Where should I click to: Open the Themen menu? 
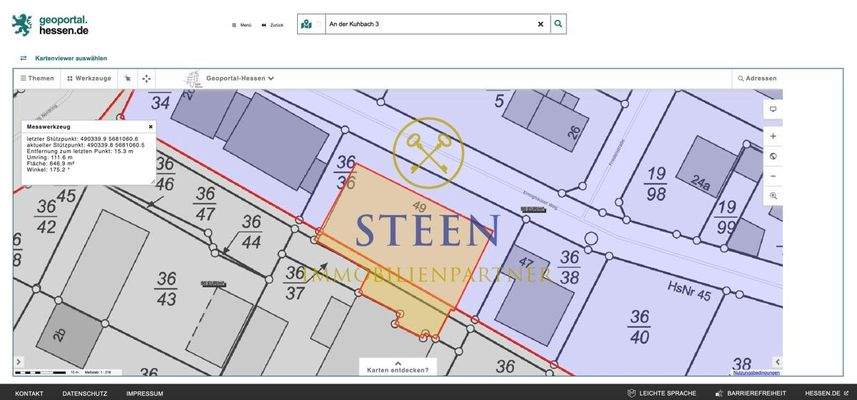[38, 78]
